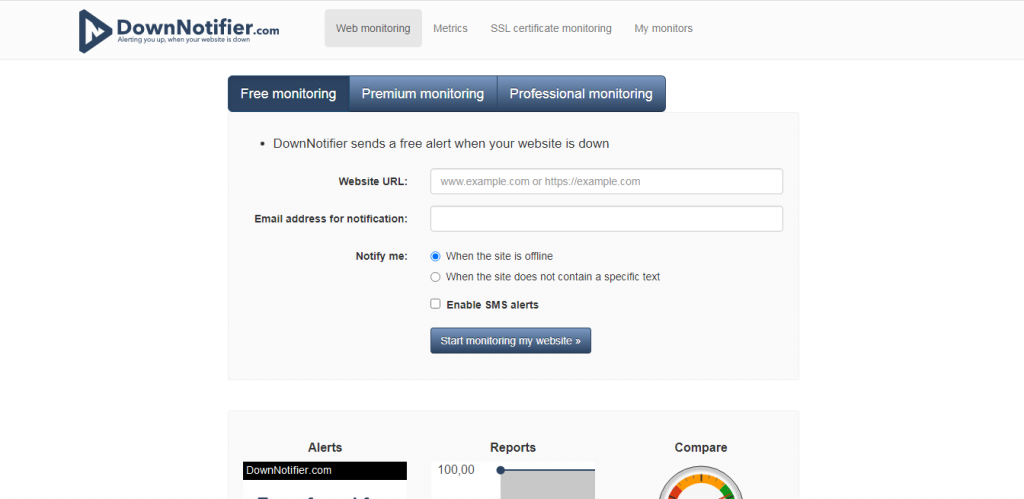Click the 'Notify me:' label
1024x499 pixels.
click(x=381, y=256)
